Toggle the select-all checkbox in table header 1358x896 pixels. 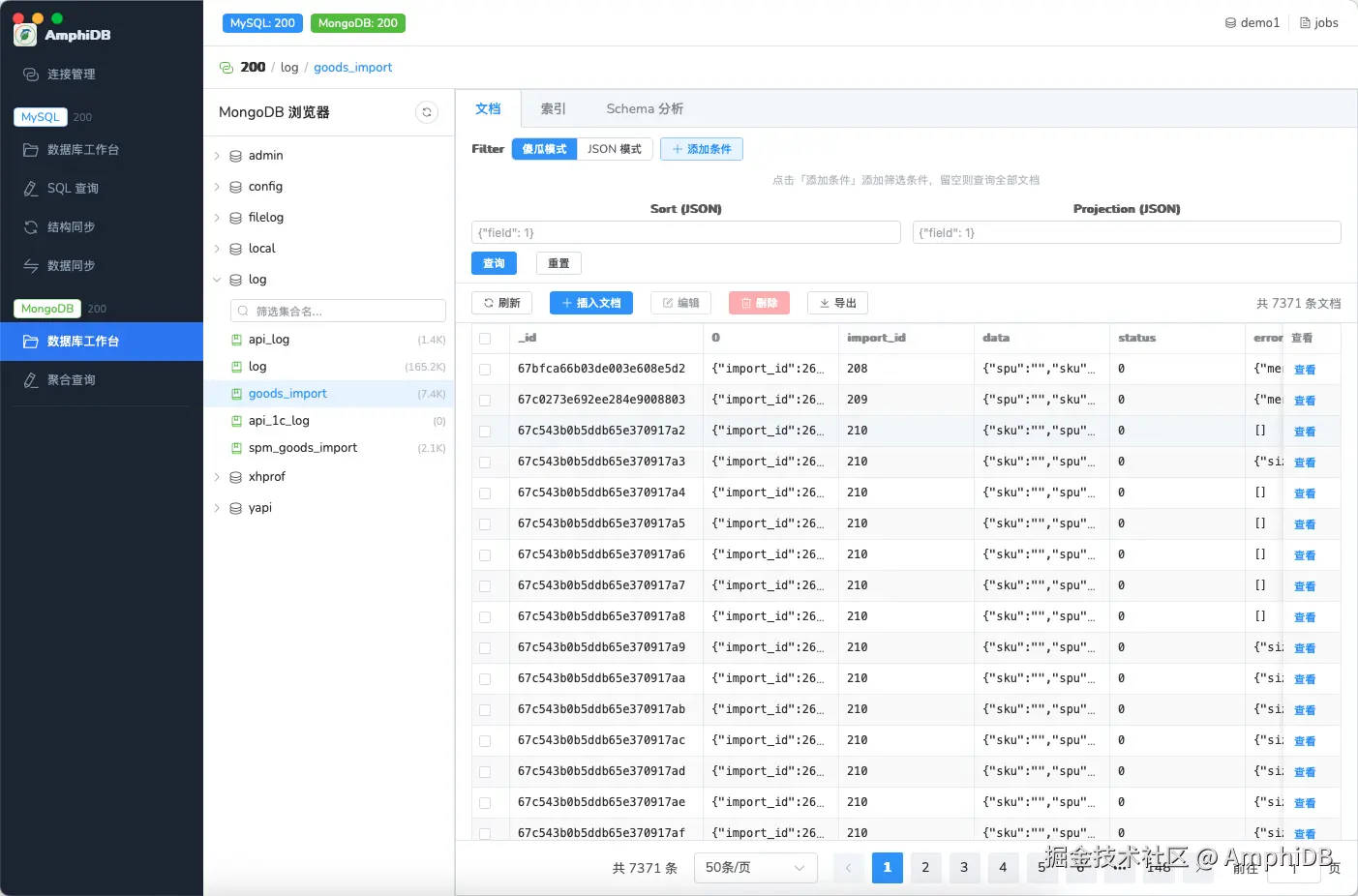pyautogui.click(x=485, y=339)
